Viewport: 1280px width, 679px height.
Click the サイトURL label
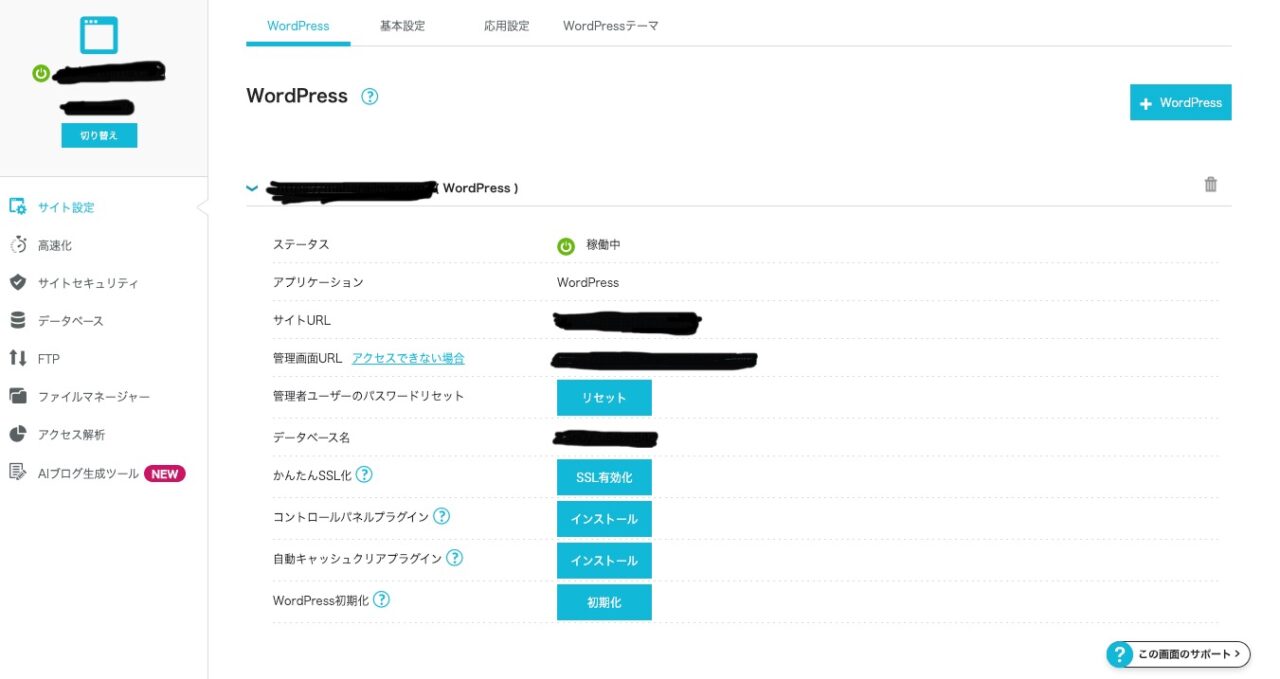click(301, 320)
